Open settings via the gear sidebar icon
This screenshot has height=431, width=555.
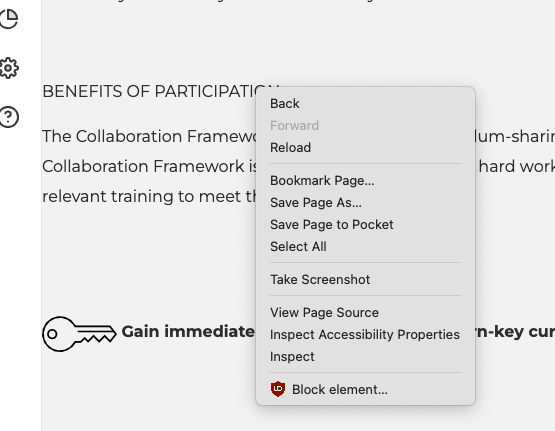(x=8, y=68)
